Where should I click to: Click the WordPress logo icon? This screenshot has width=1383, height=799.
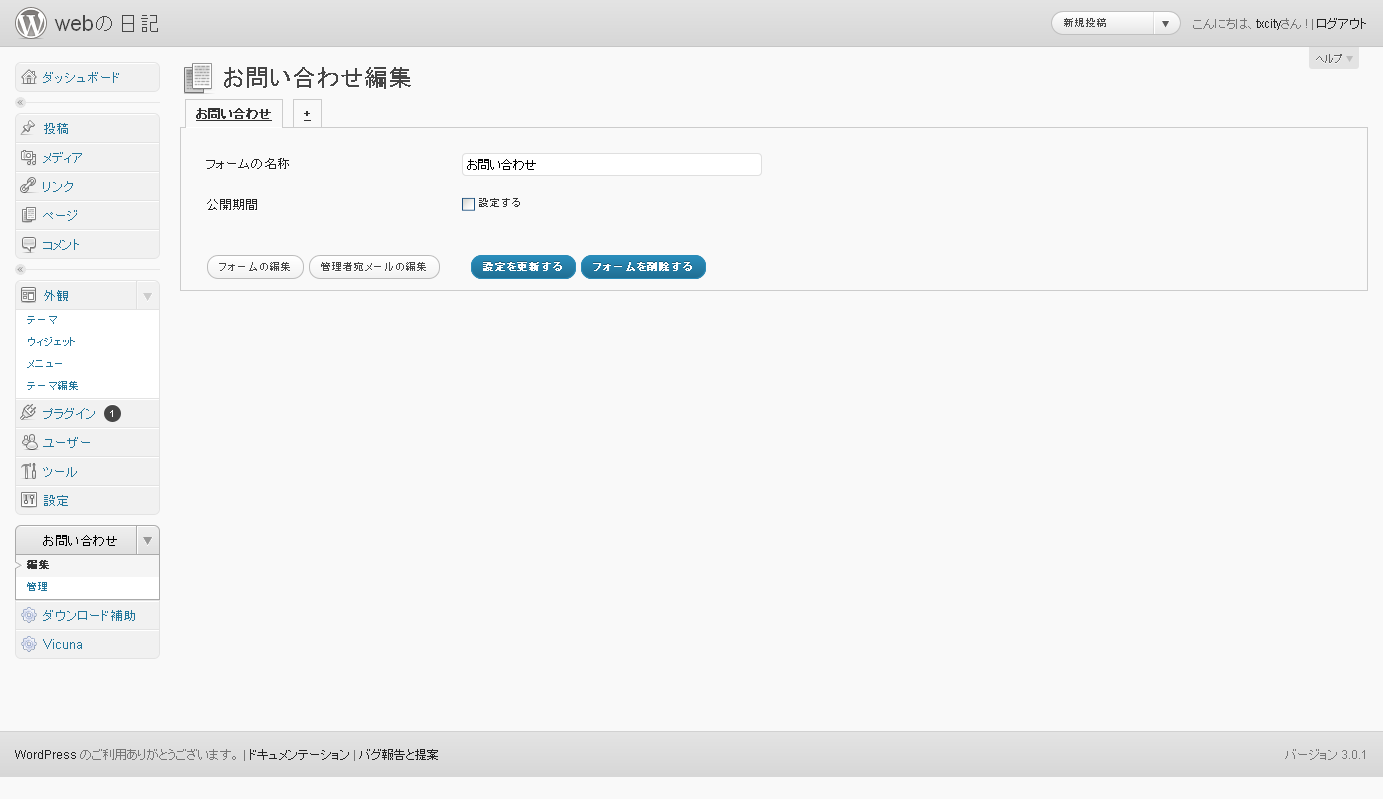pyautogui.click(x=31, y=23)
